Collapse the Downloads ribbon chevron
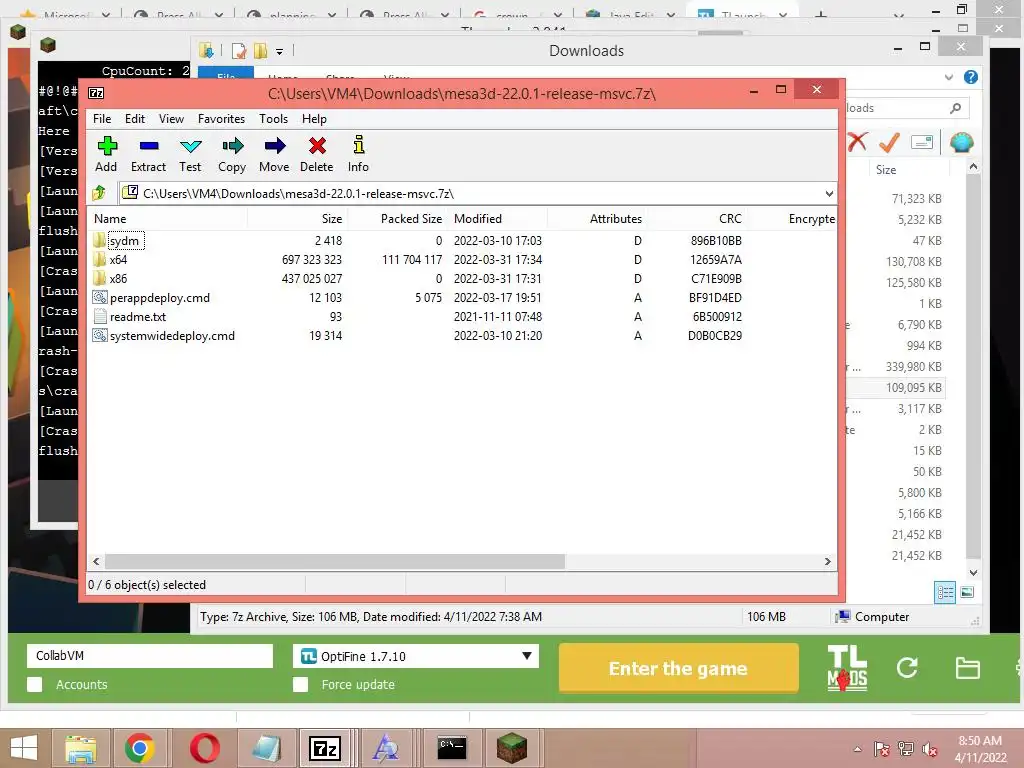 949,77
